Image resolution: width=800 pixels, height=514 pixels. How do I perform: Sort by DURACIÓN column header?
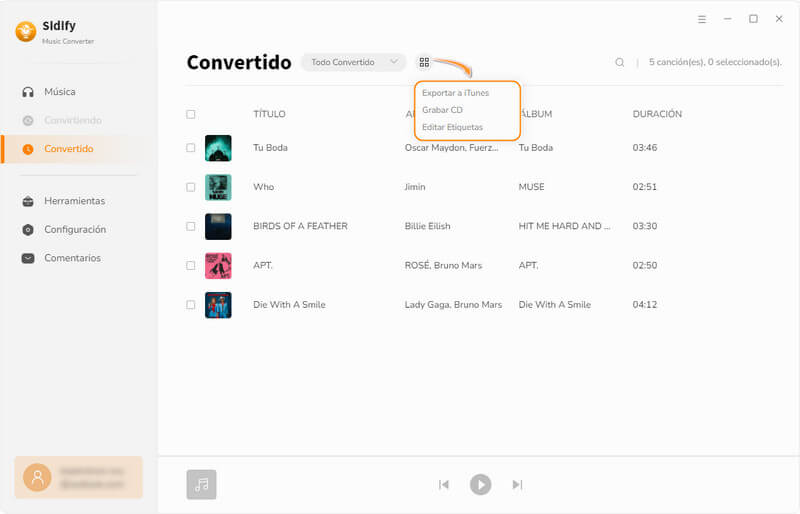(657, 114)
